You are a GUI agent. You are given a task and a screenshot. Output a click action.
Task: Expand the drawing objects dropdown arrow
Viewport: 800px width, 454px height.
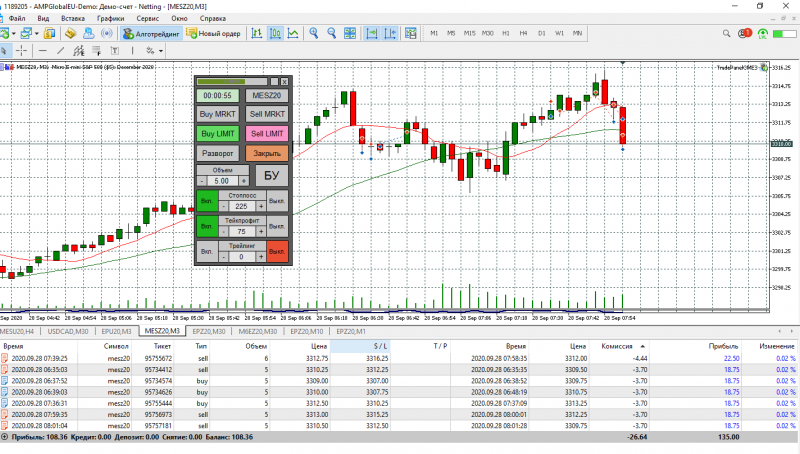tap(161, 51)
